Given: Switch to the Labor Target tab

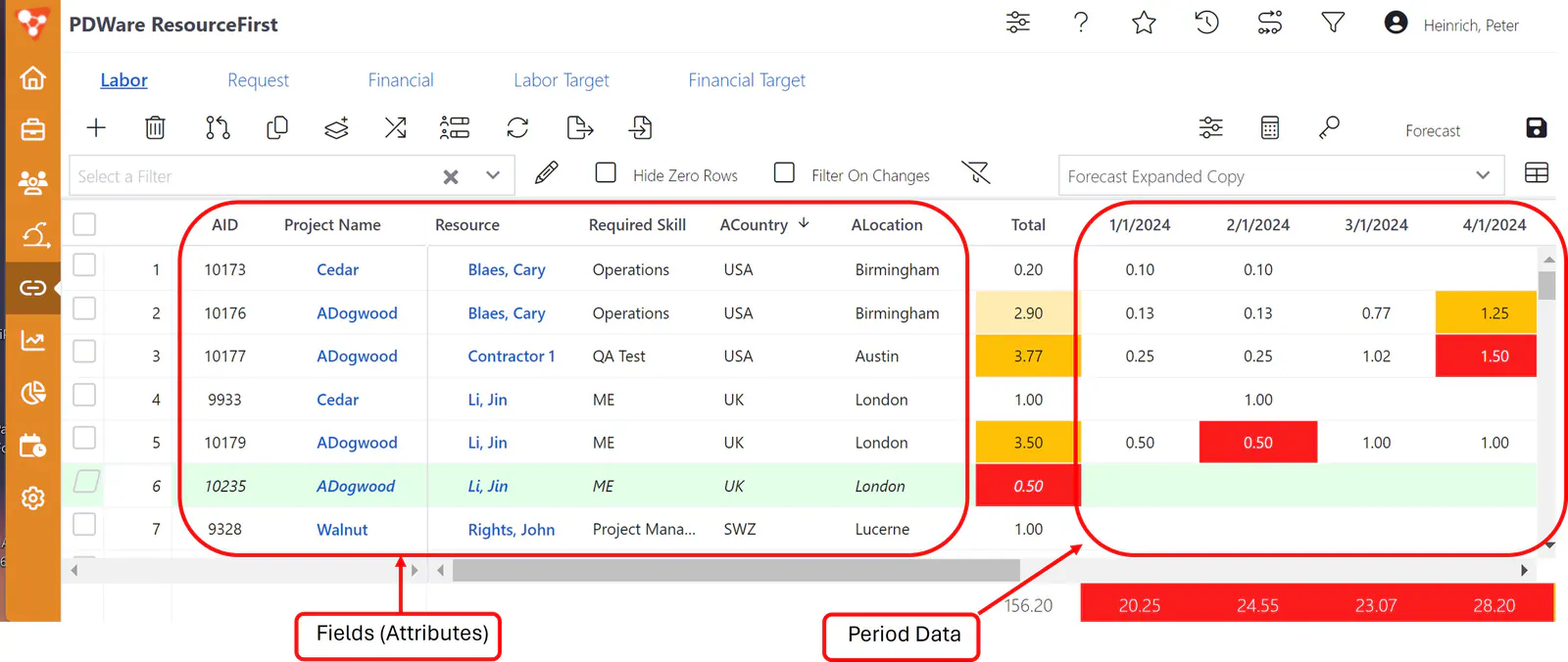Looking at the screenshot, I should (562, 80).
